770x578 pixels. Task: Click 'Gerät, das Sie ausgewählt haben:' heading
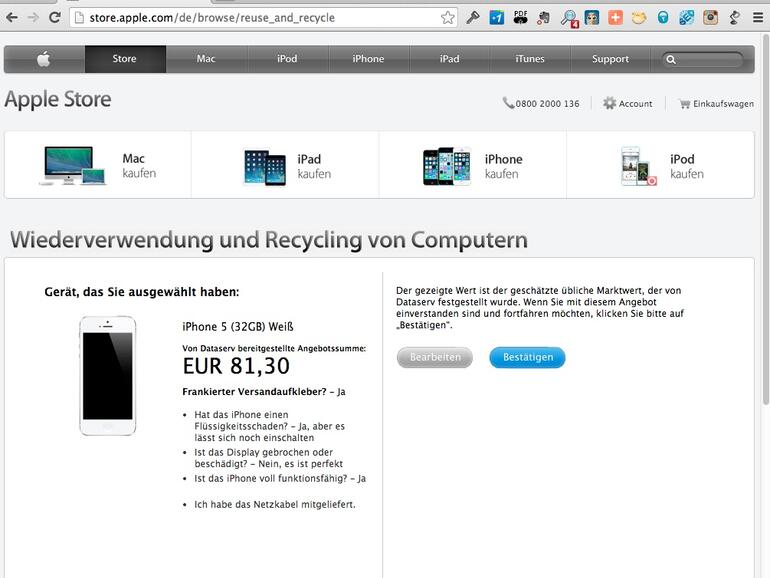coord(142,292)
